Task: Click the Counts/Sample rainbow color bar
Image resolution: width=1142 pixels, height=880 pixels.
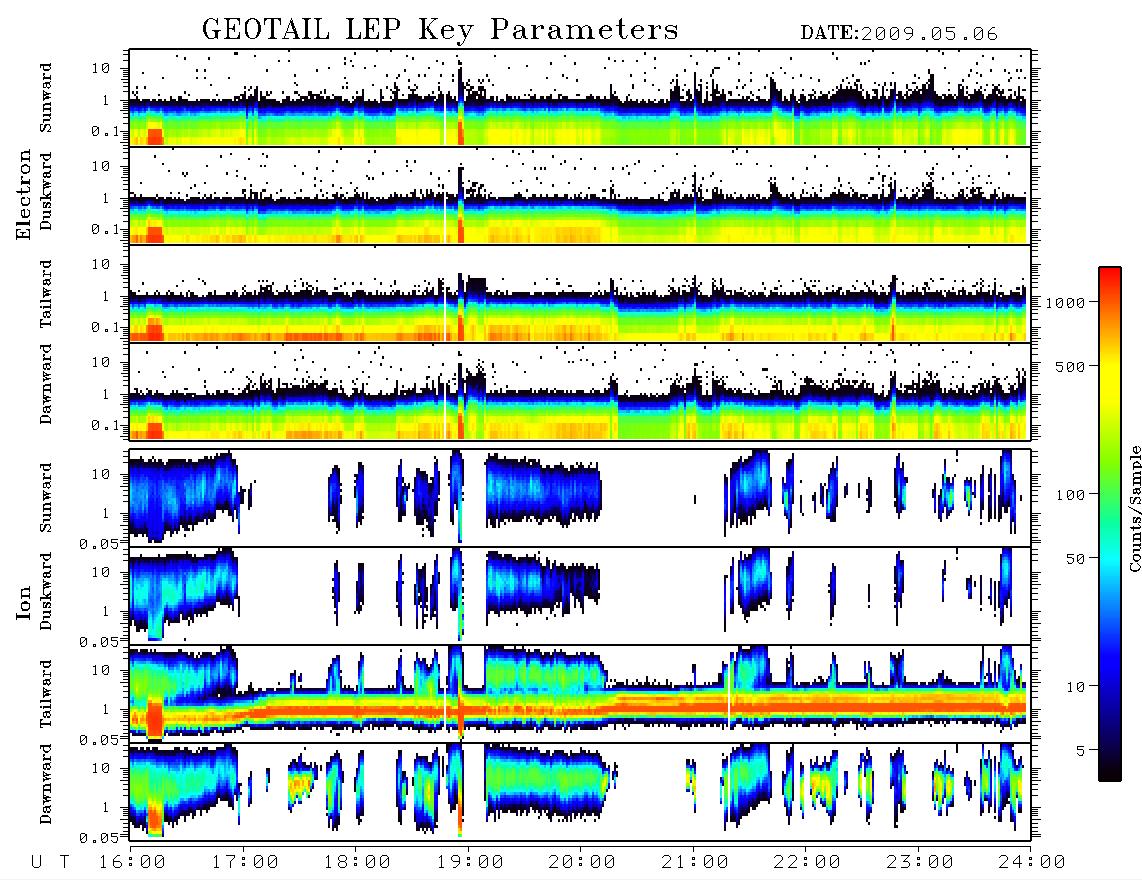Action: (x=1110, y=524)
